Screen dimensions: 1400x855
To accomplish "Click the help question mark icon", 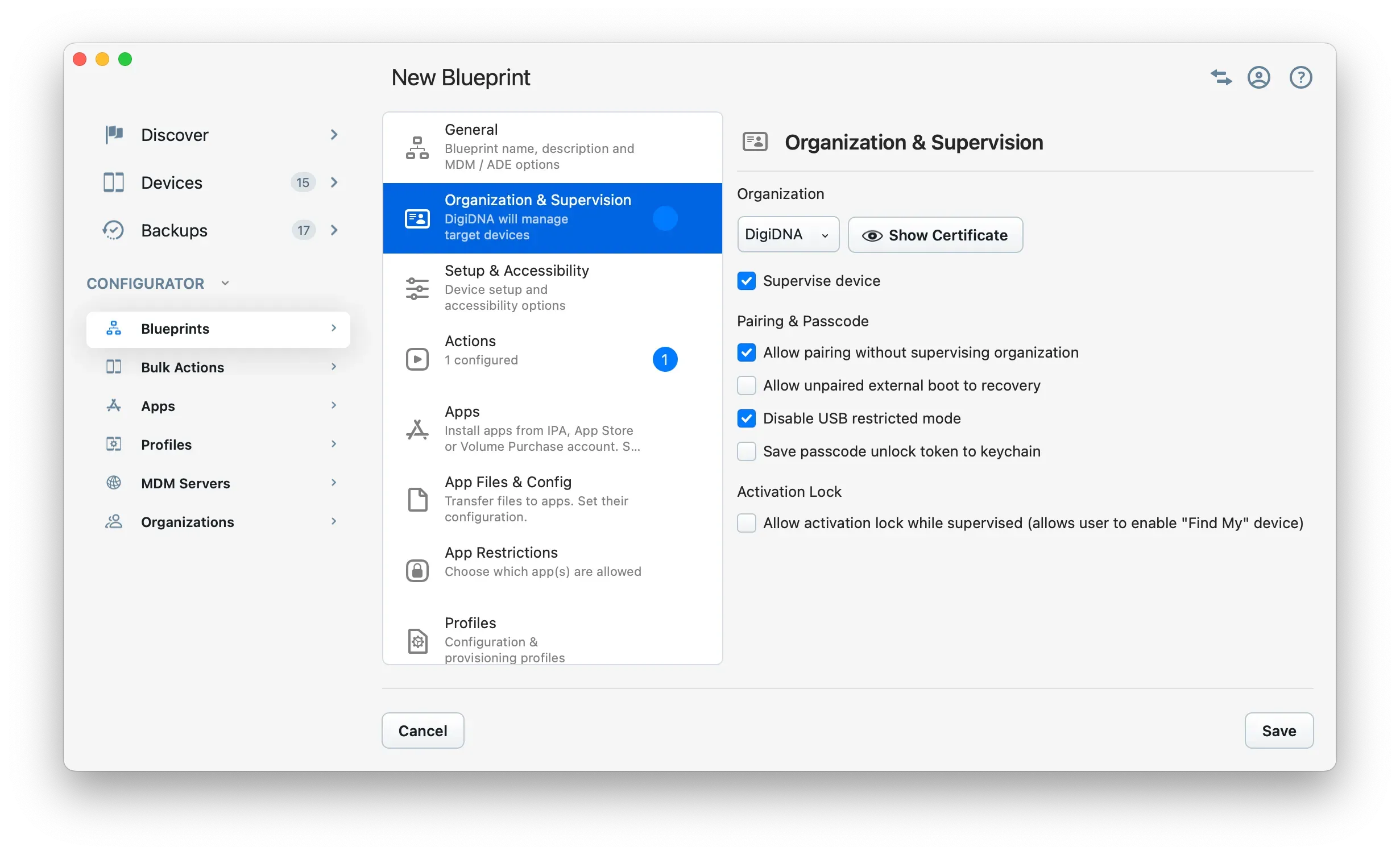I will (1300, 77).
